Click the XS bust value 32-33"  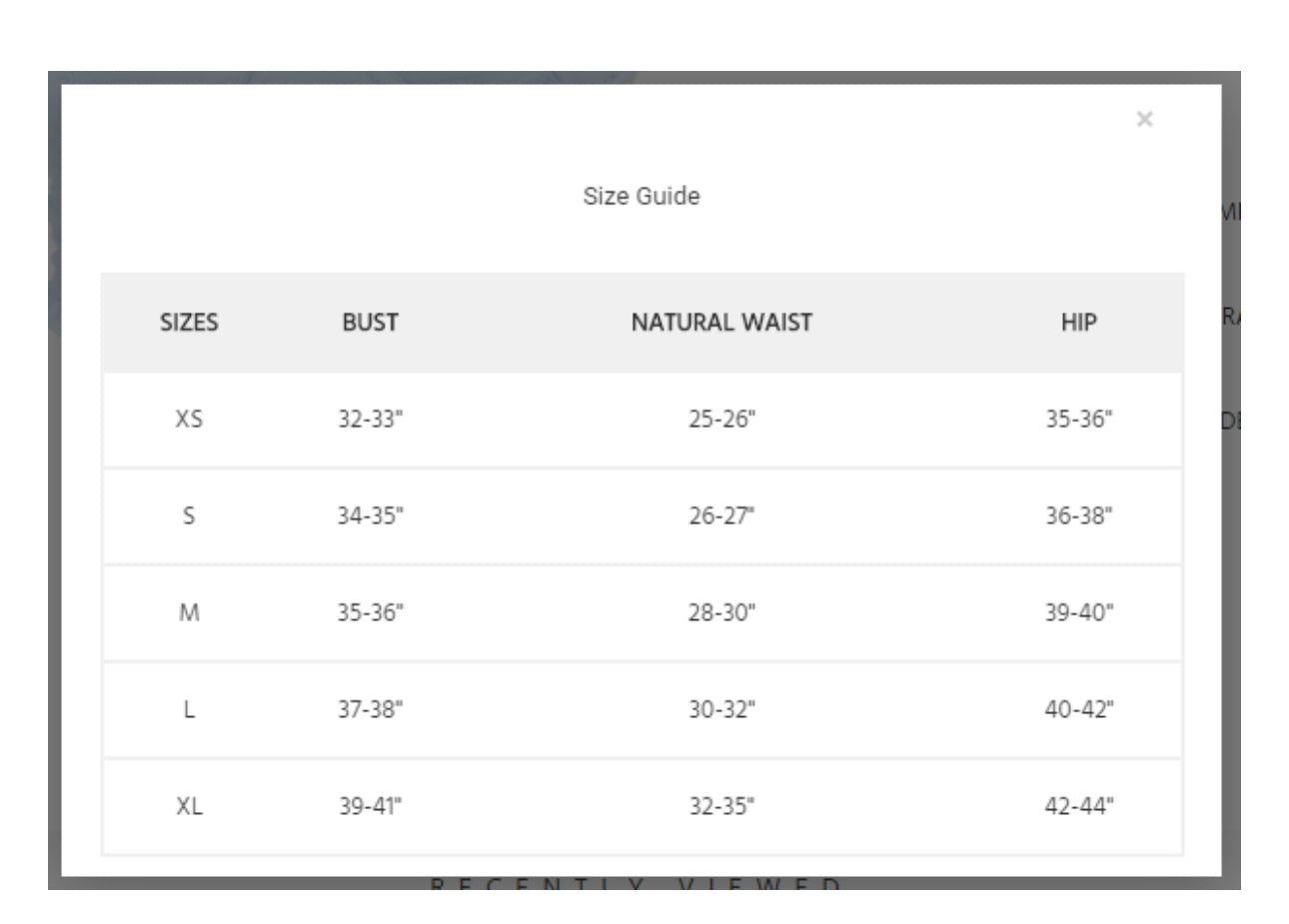[370, 420]
